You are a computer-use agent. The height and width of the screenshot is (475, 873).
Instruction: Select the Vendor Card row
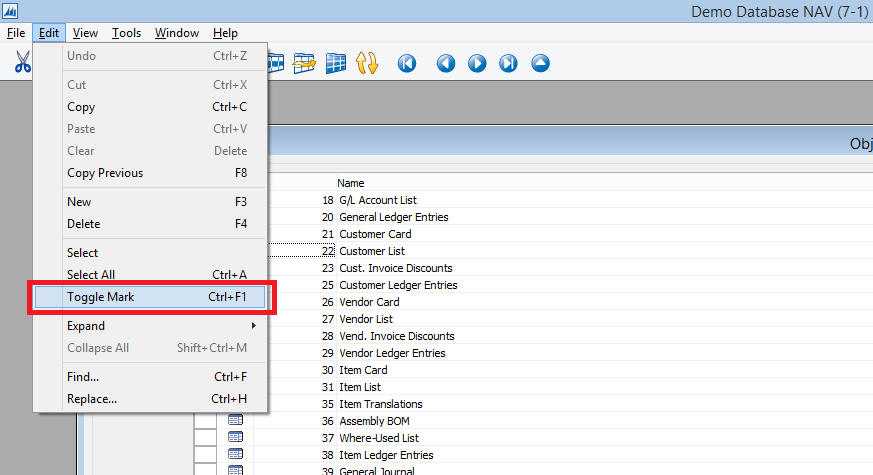point(369,302)
